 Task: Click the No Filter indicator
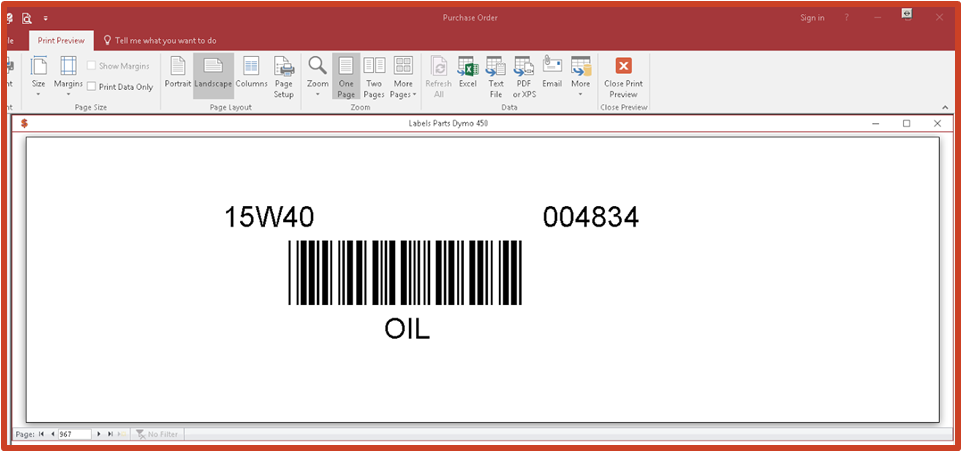pyautogui.click(x=157, y=434)
